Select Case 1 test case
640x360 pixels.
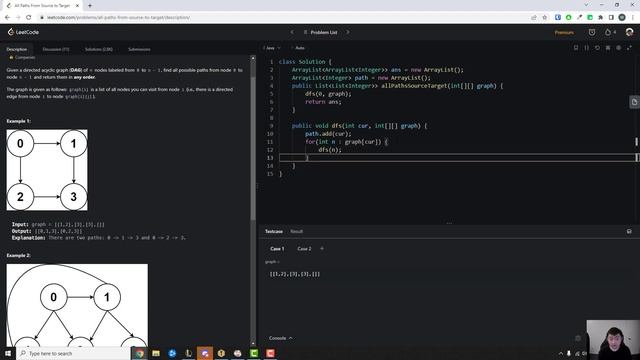pyautogui.click(x=277, y=249)
